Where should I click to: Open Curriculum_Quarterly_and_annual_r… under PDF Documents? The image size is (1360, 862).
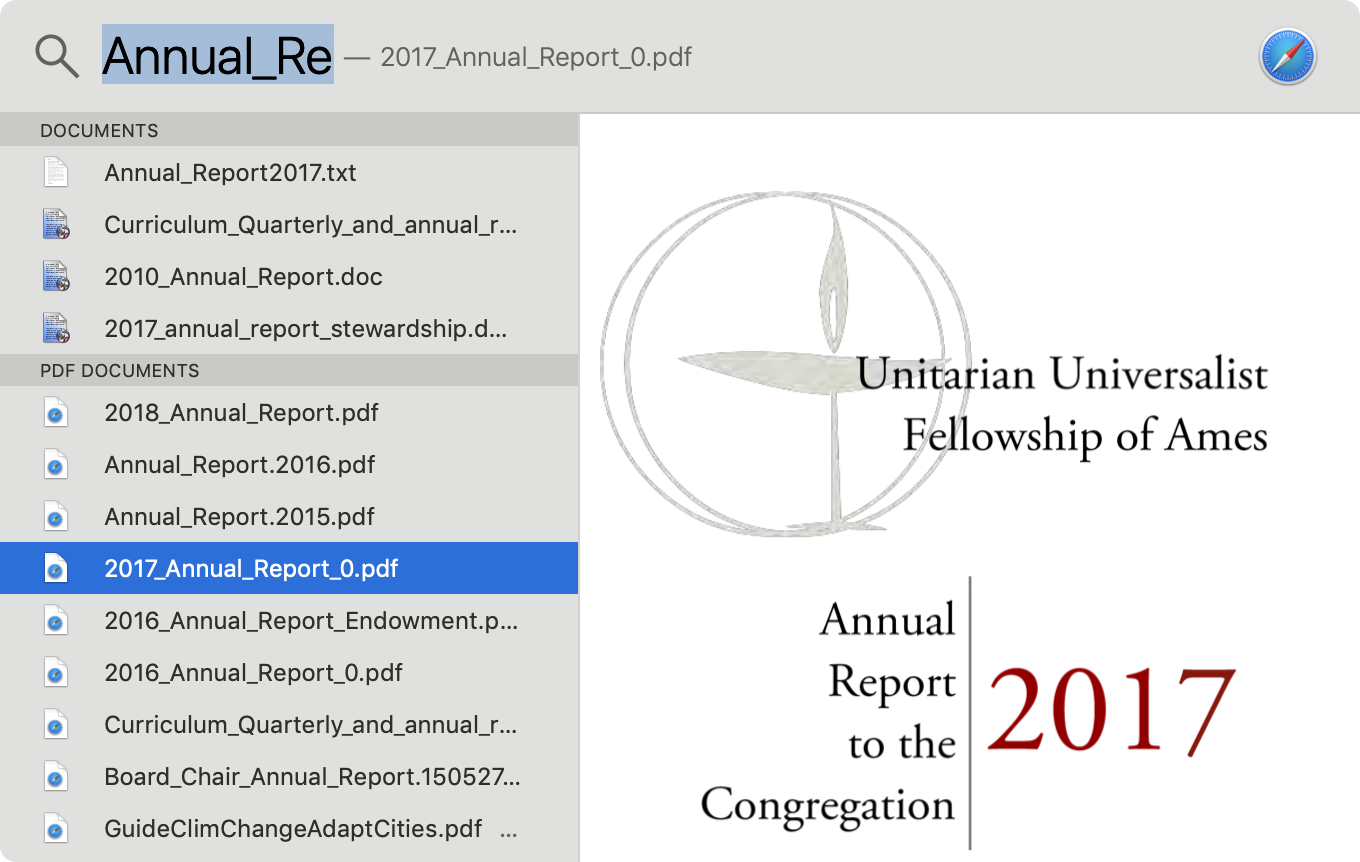tap(289, 724)
